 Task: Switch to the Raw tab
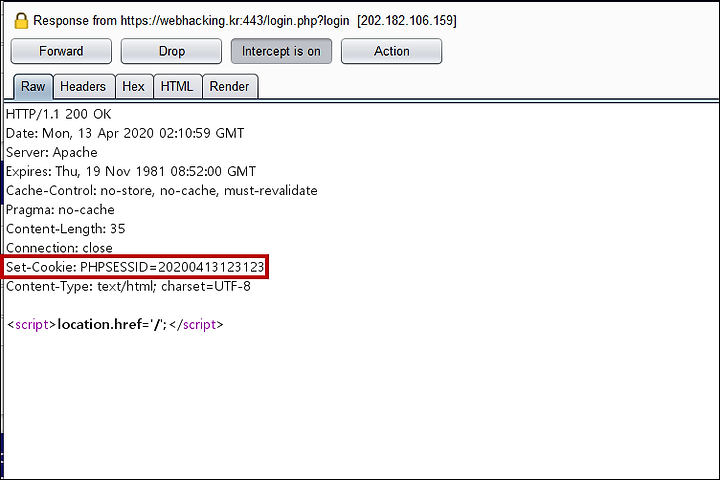tap(33, 86)
